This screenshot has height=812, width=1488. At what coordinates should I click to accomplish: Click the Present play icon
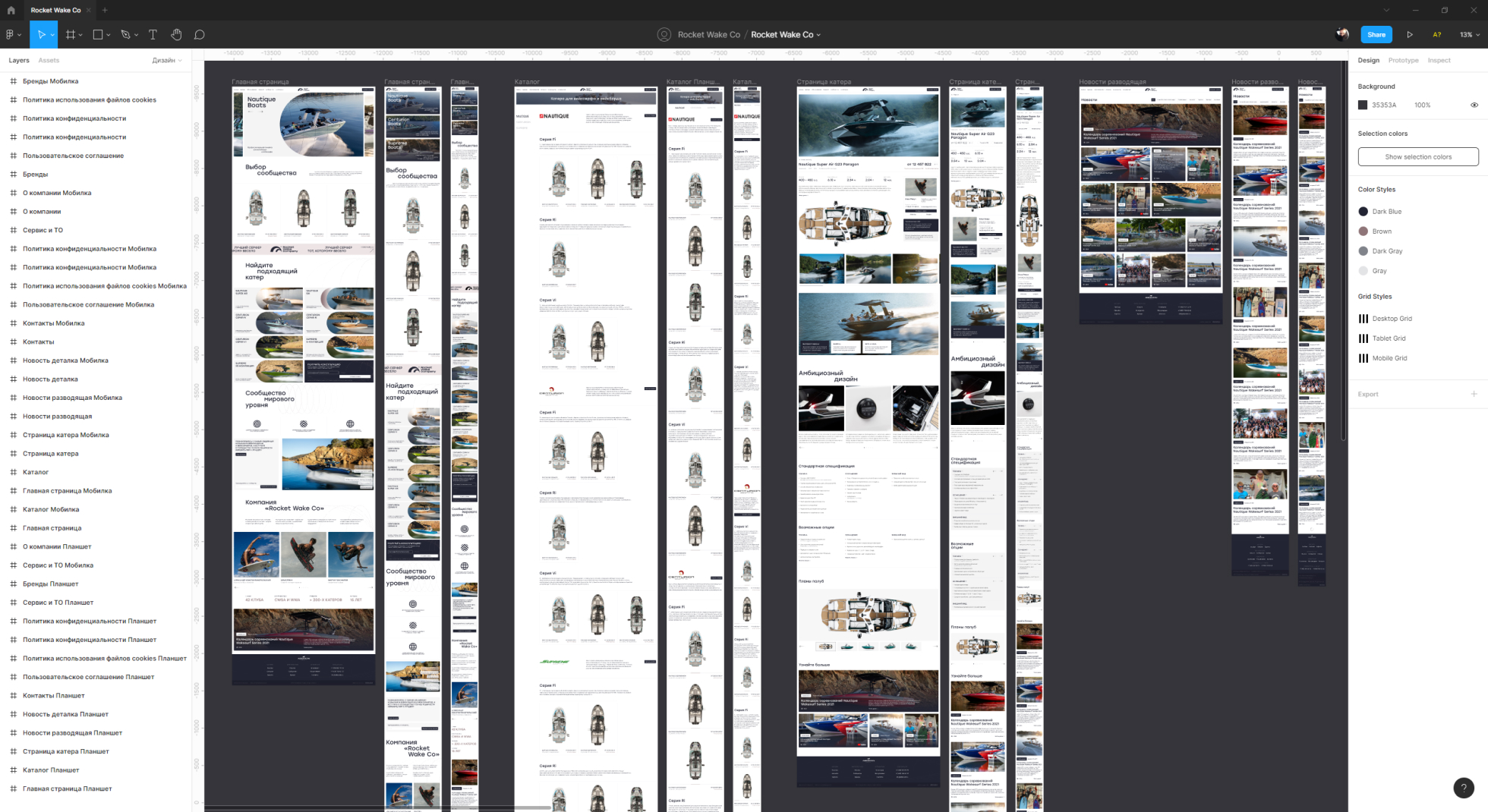(x=1410, y=35)
